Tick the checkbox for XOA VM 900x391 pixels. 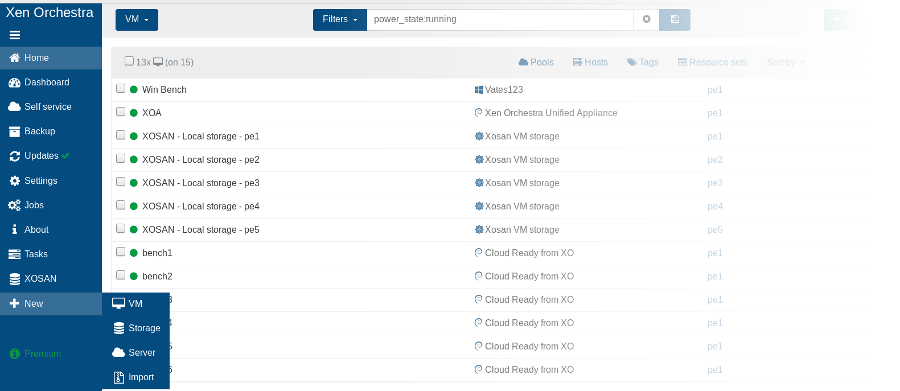(x=121, y=111)
